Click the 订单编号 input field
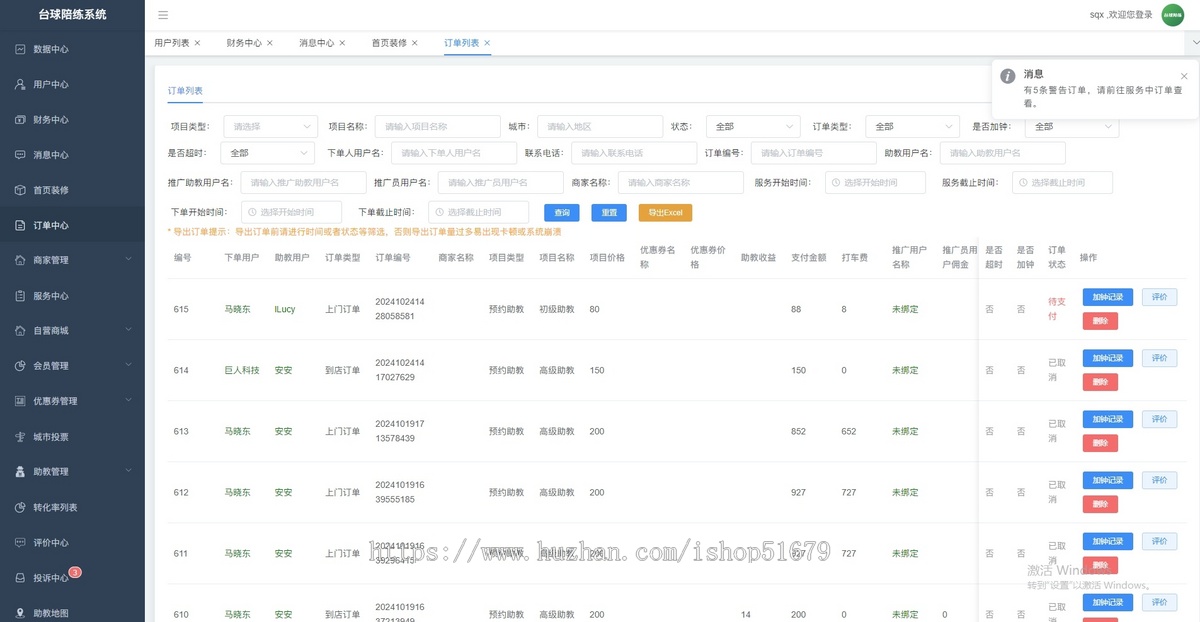The width and height of the screenshot is (1200, 622). click(x=814, y=153)
